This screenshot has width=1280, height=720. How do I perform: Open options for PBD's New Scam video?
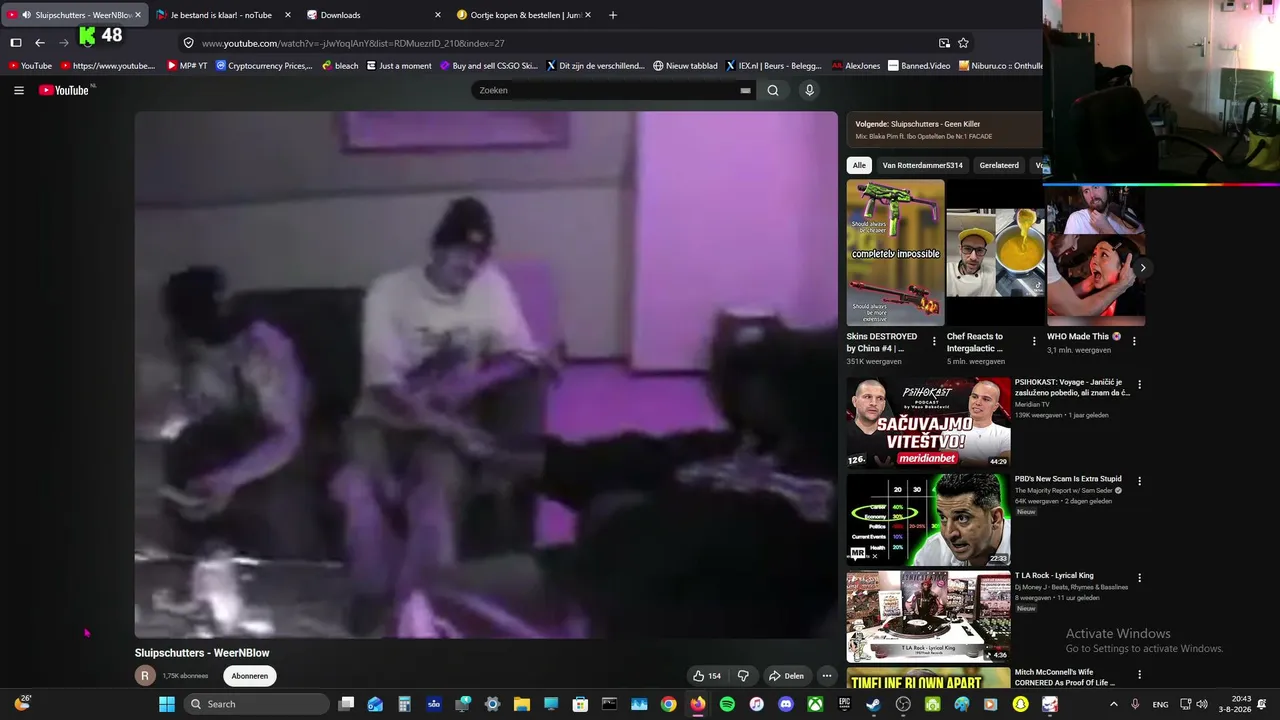[1139, 481]
